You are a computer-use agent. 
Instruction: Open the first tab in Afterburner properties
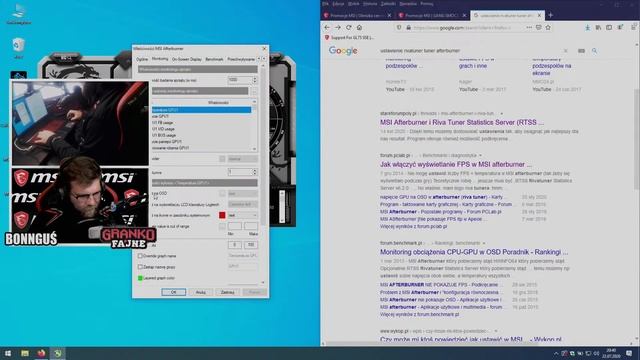142,59
